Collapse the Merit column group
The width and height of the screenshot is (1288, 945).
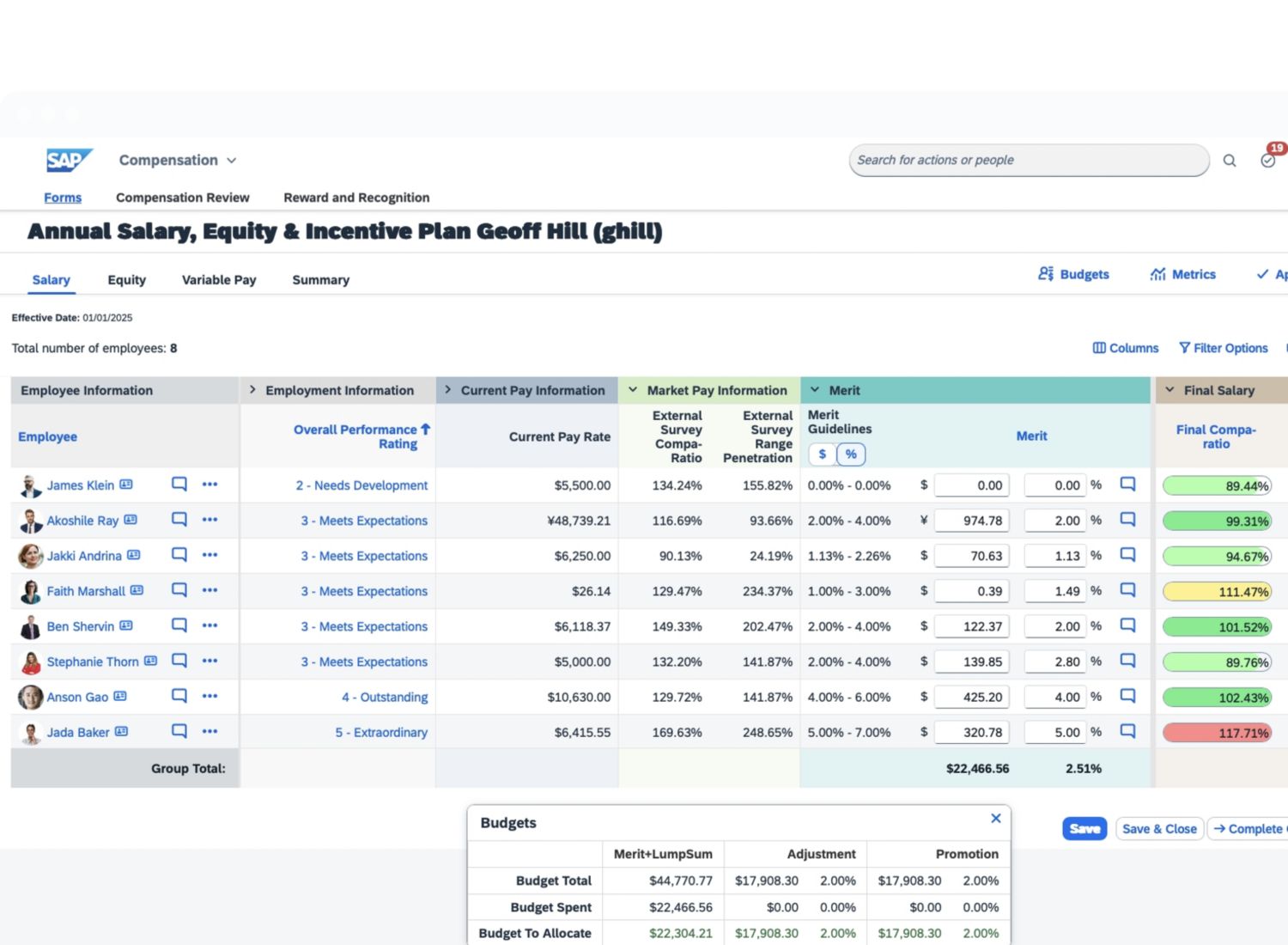click(815, 390)
